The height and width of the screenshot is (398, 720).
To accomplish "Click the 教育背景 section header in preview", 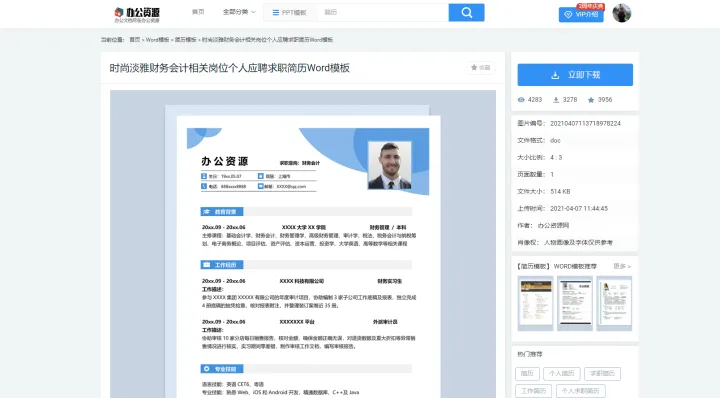I will [x=222, y=212].
